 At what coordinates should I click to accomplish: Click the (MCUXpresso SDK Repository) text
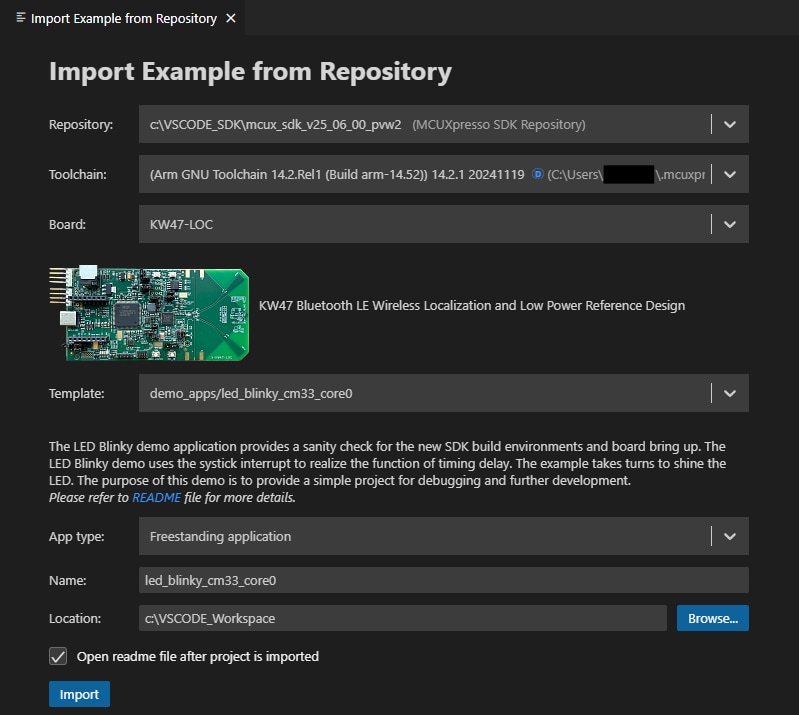pyautogui.click(x=498, y=124)
